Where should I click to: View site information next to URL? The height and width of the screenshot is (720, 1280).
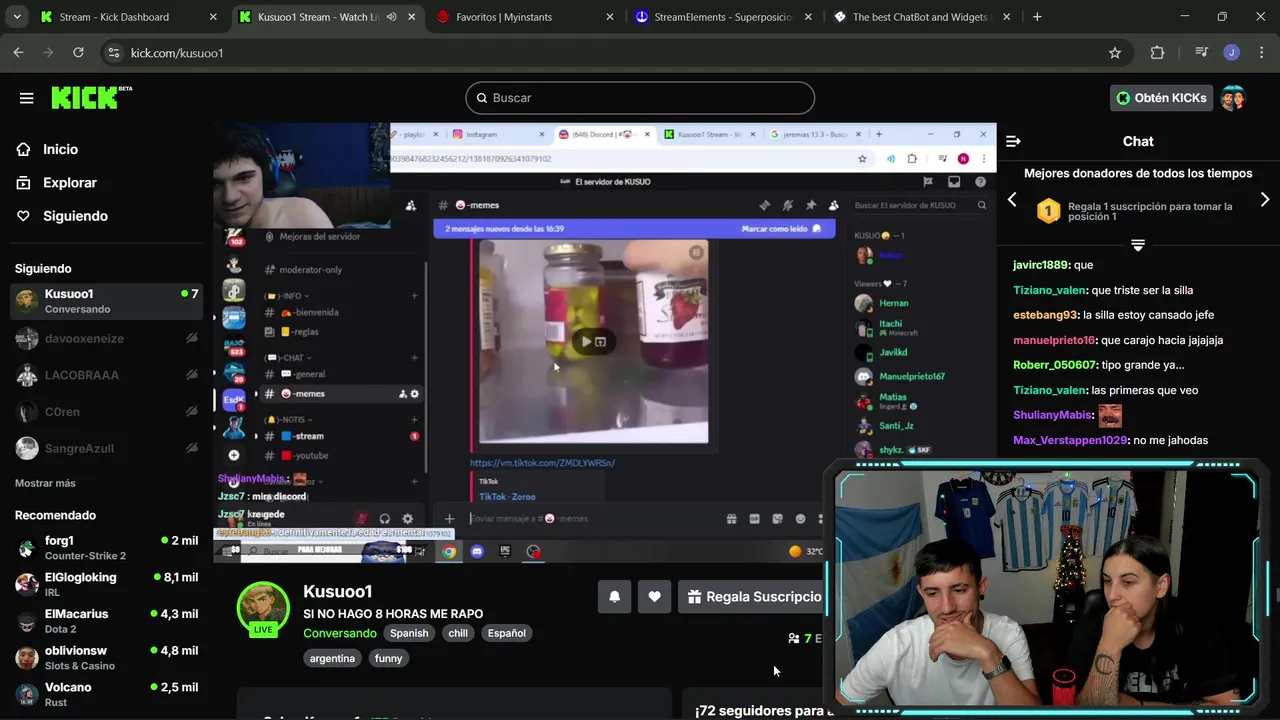click(x=113, y=53)
